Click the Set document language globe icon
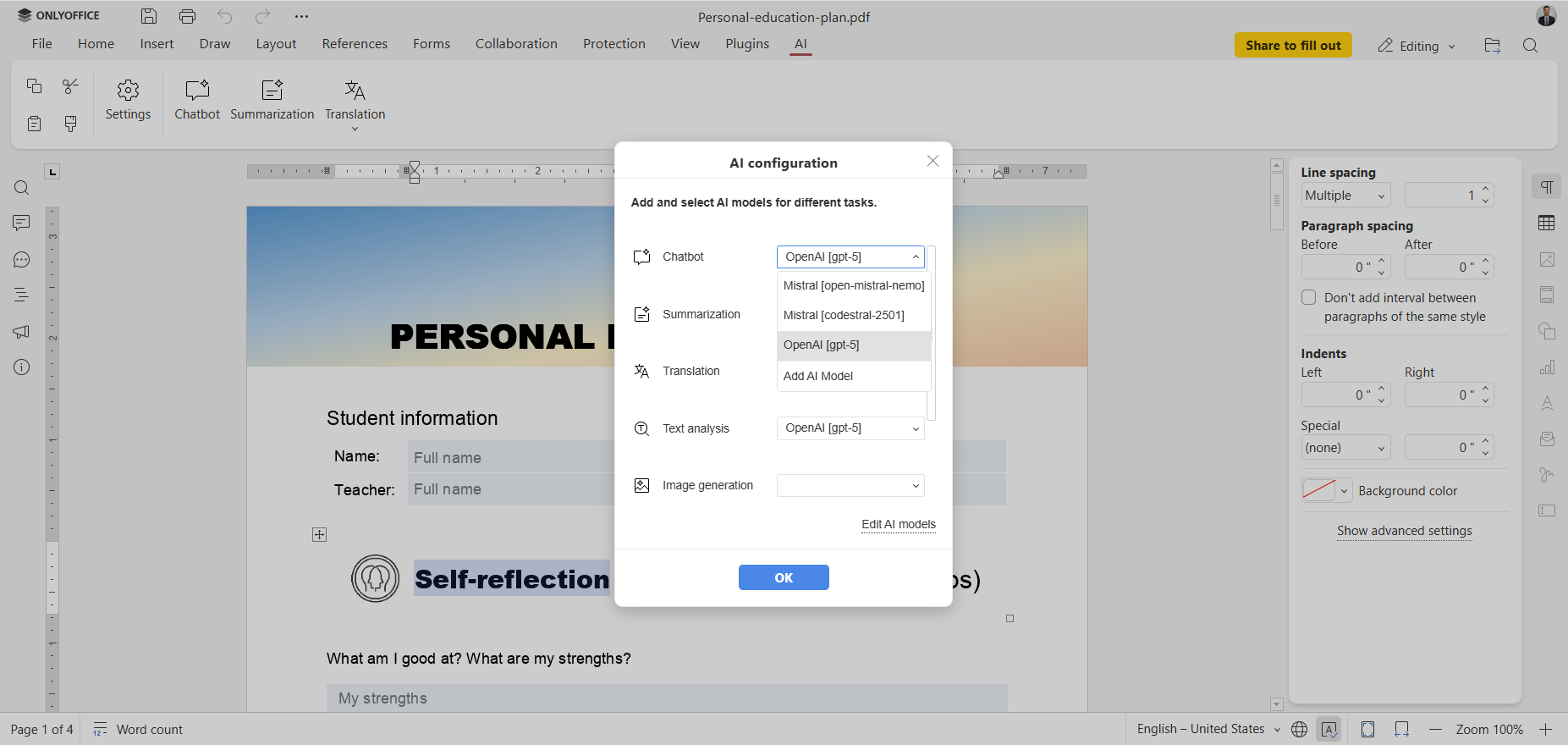The image size is (1568, 745). pos(1300,730)
